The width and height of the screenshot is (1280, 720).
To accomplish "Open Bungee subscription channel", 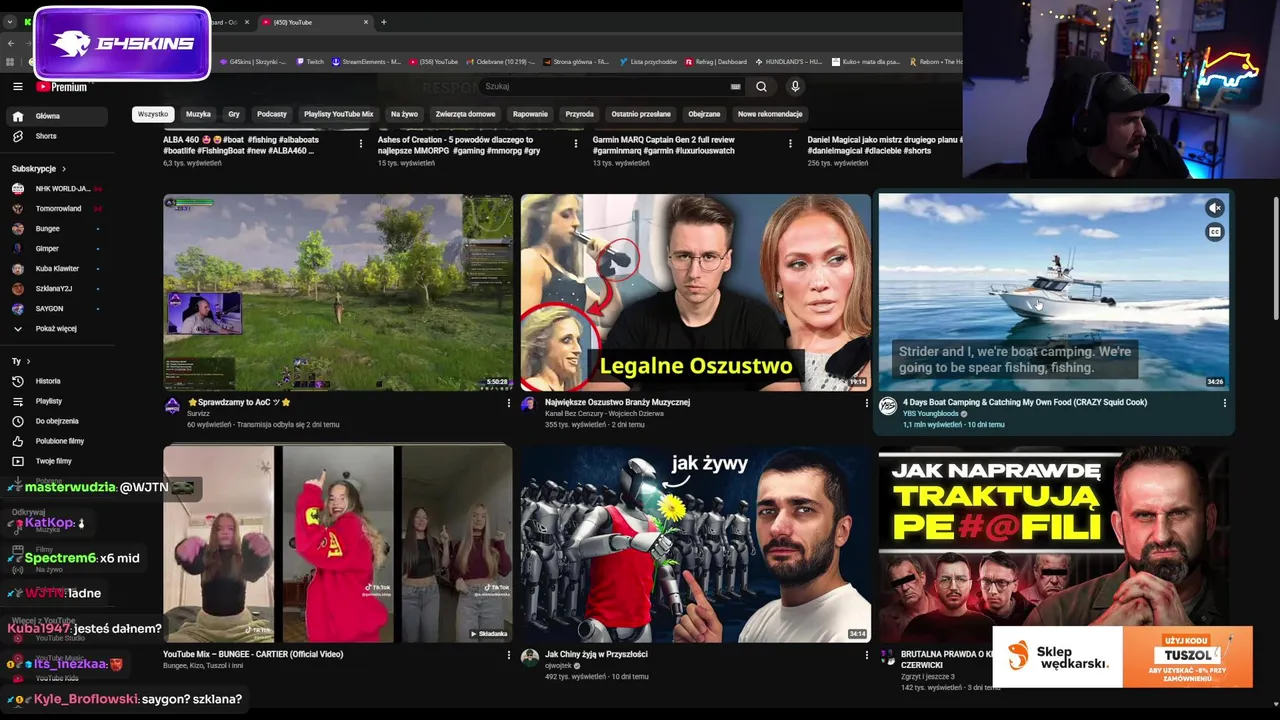I will point(57,229).
